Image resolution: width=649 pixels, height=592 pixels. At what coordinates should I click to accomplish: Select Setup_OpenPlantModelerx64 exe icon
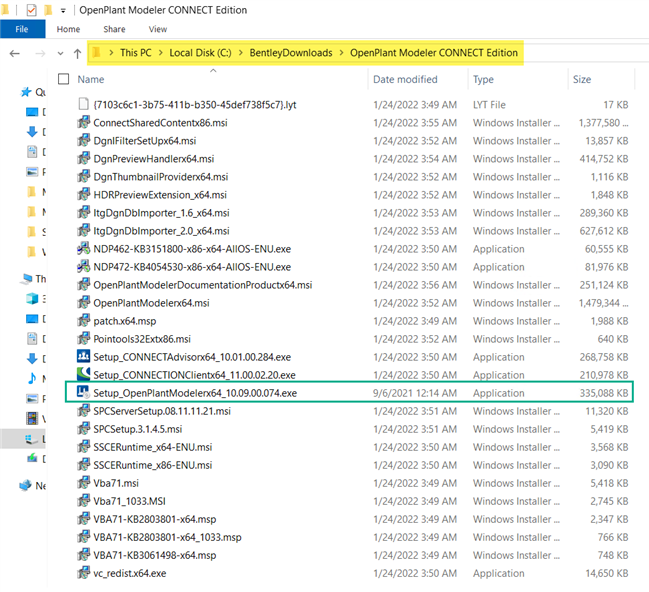click(84, 392)
